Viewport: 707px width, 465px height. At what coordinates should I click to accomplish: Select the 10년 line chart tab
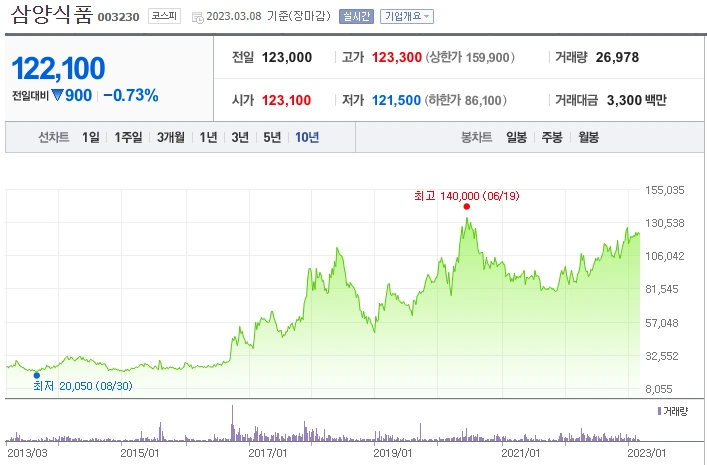click(307, 137)
